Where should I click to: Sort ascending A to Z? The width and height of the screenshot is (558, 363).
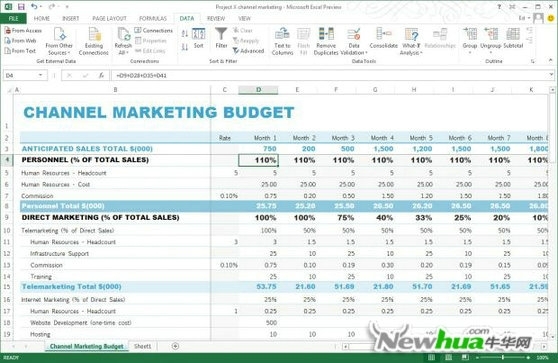point(184,34)
